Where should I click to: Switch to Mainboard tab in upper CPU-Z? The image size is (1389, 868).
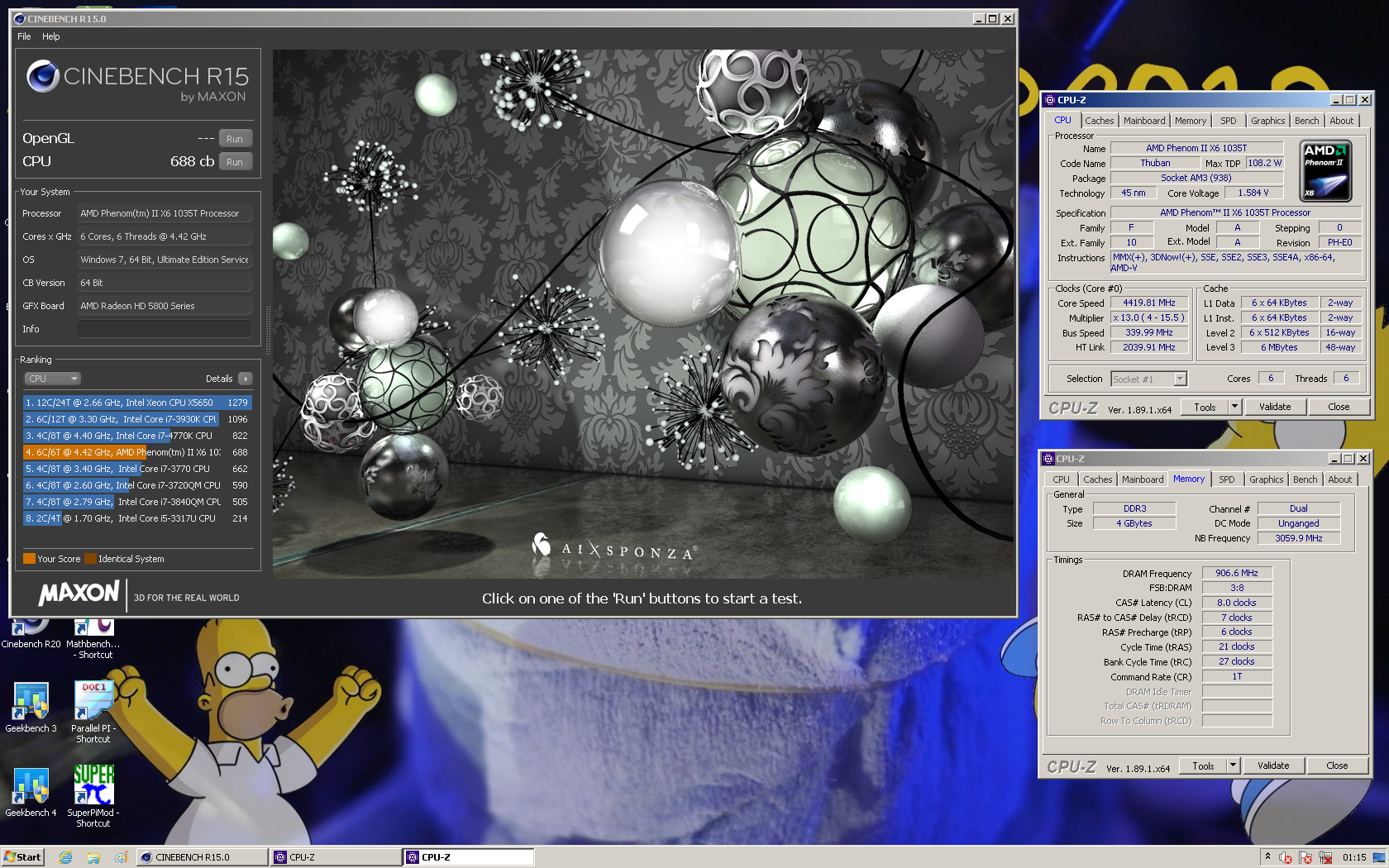point(1144,121)
